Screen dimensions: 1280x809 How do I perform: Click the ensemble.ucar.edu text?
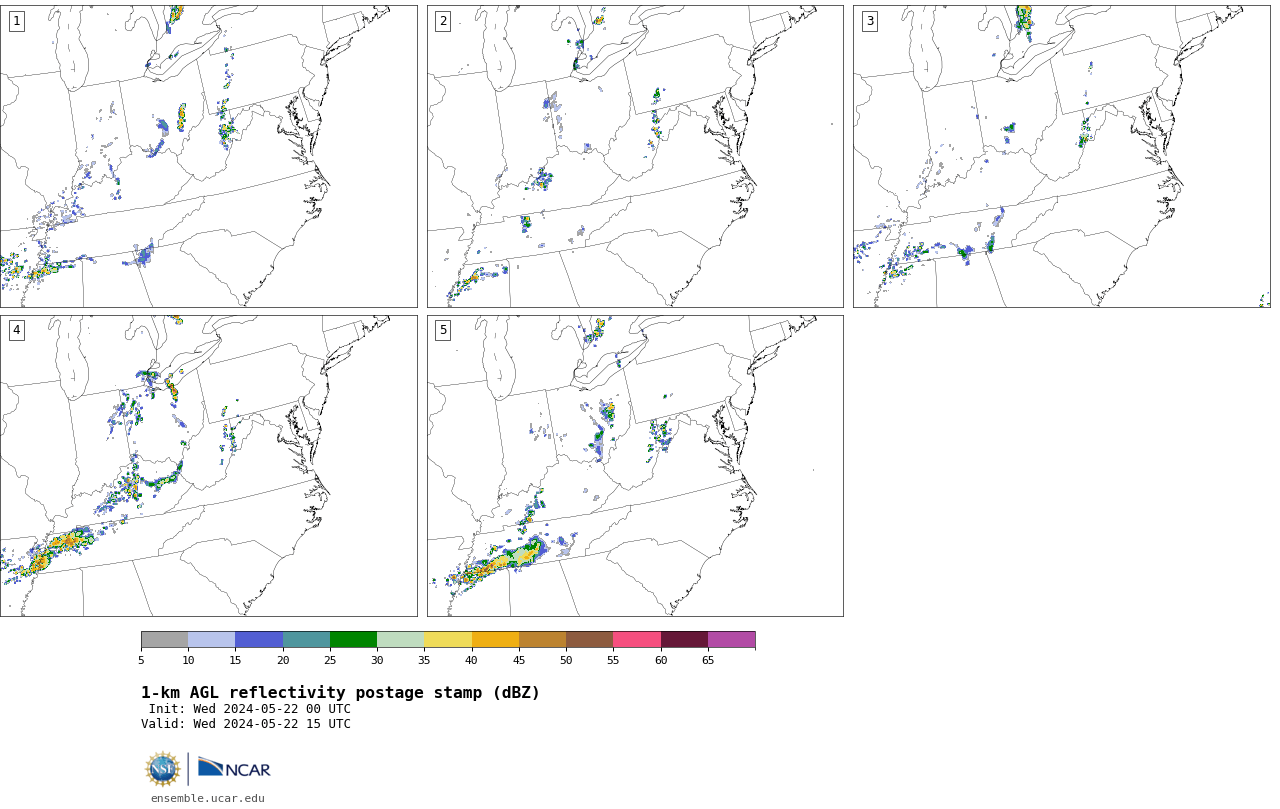point(208,798)
